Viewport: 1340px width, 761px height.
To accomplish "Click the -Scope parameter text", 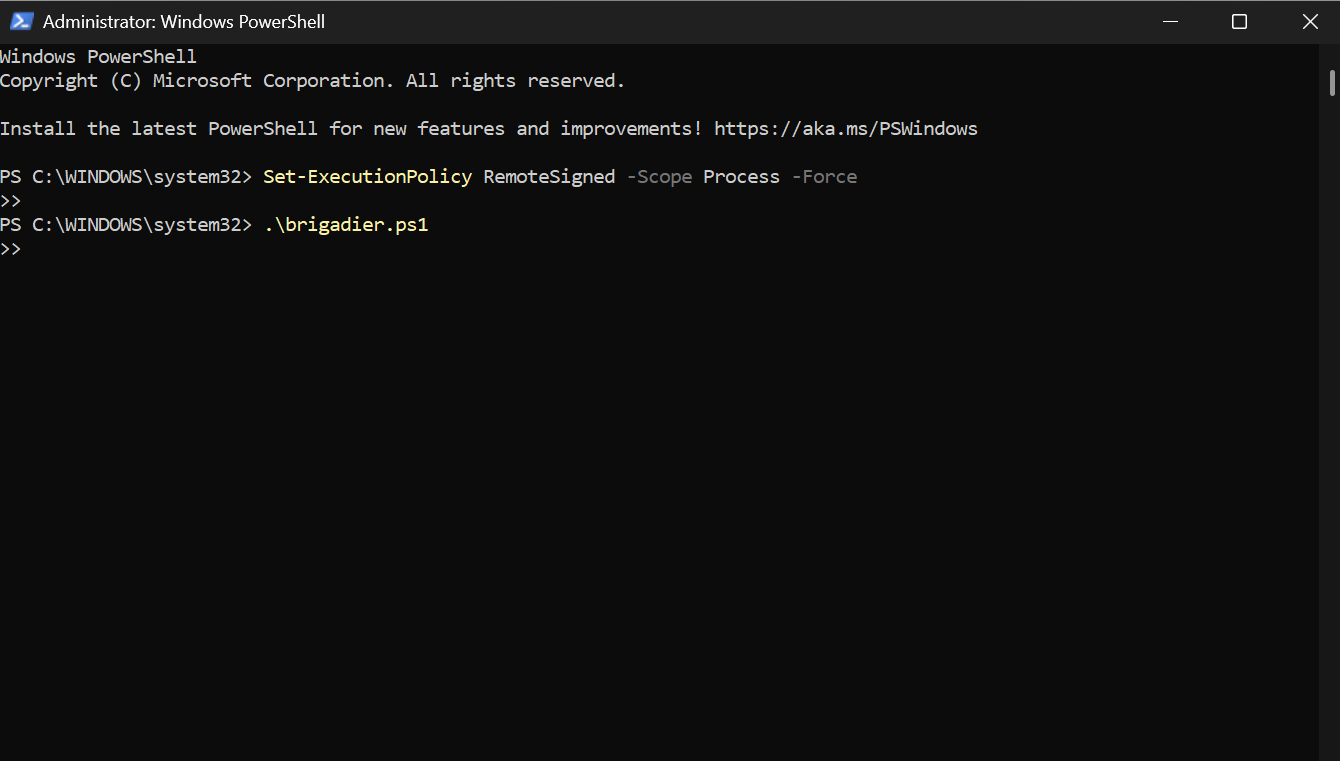I will pos(659,176).
